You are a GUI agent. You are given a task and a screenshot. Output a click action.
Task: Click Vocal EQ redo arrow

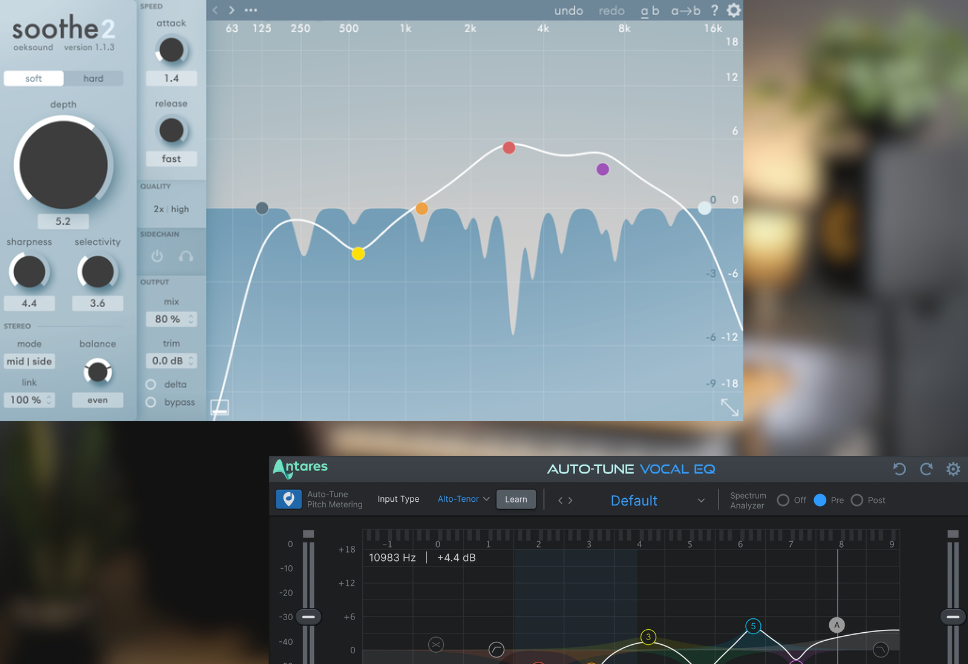coord(926,469)
